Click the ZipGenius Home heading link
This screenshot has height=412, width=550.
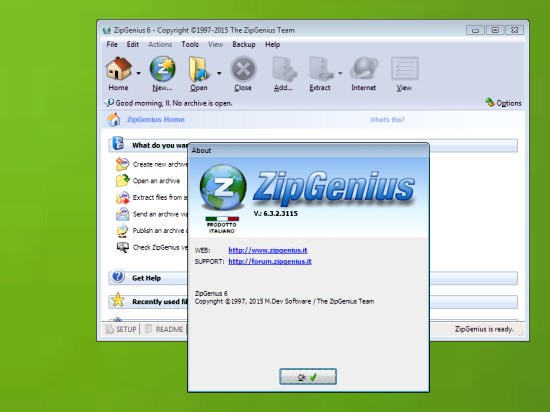[x=156, y=120]
